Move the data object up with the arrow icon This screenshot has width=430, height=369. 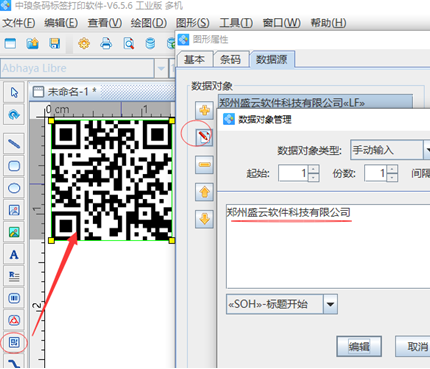[x=204, y=192]
